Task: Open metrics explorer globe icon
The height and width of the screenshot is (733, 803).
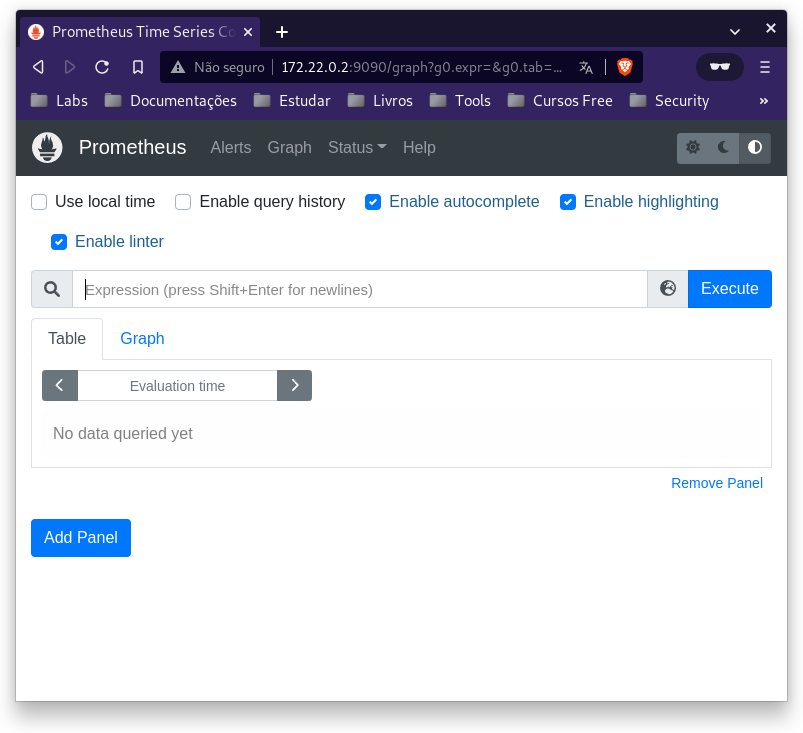Action: [668, 289]
